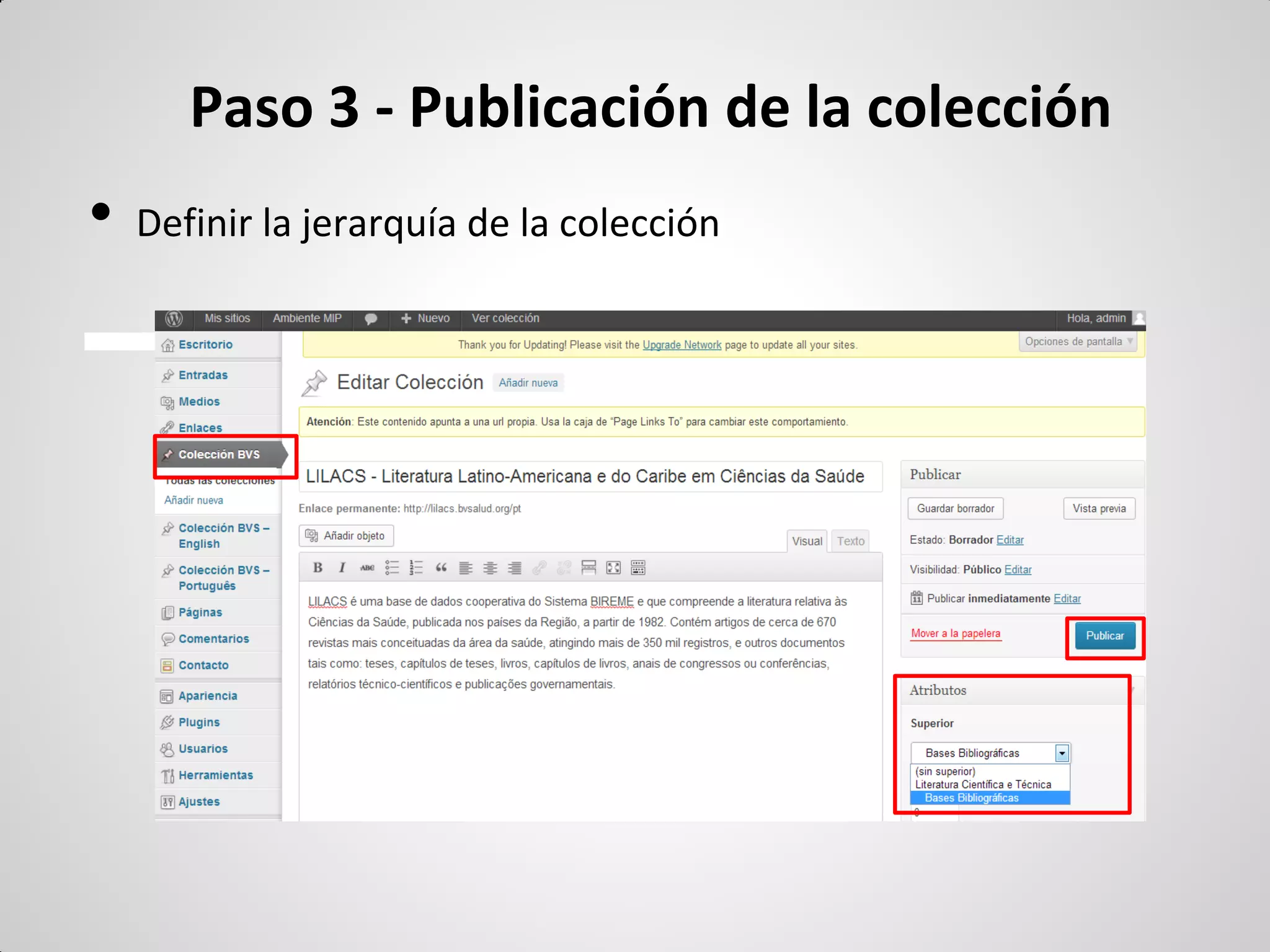Show the kitchen sink toolbar
1270x952 pixels.
[x=638, y=568]
